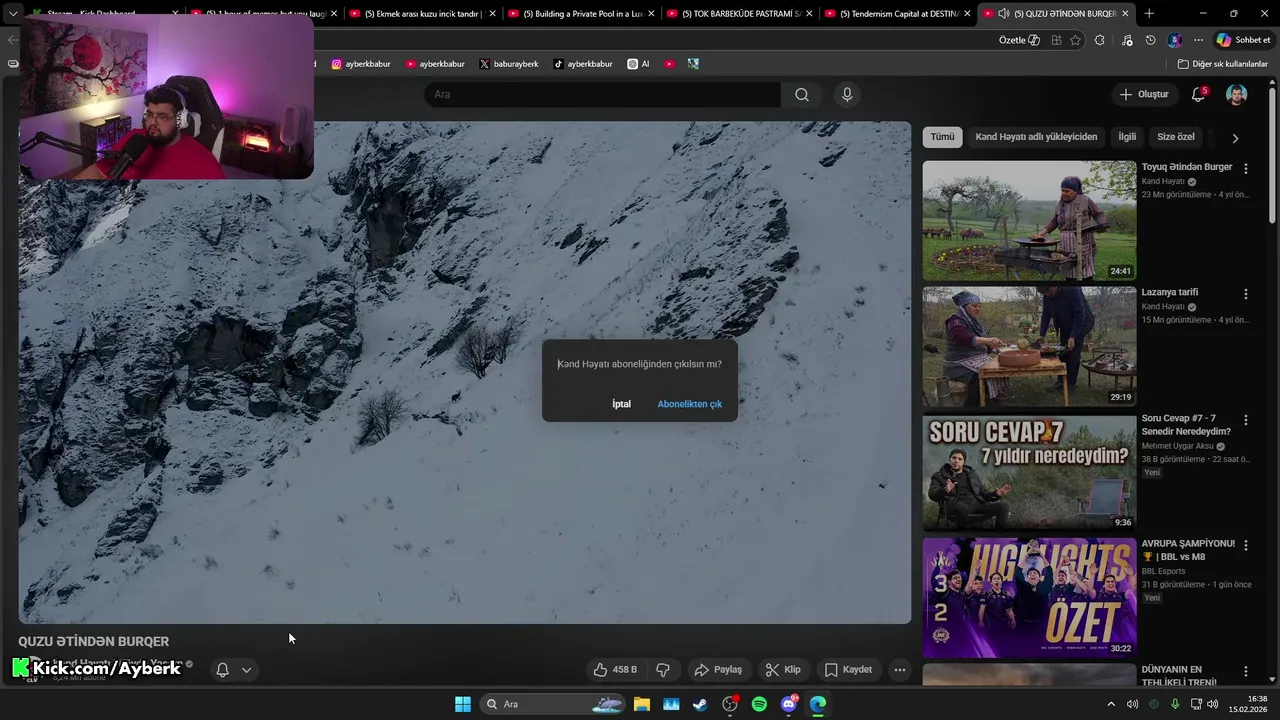The width and height of the screenshot is (1280, 720).
Task: Show hidden system tray icons
Action: coord(1110,704)
